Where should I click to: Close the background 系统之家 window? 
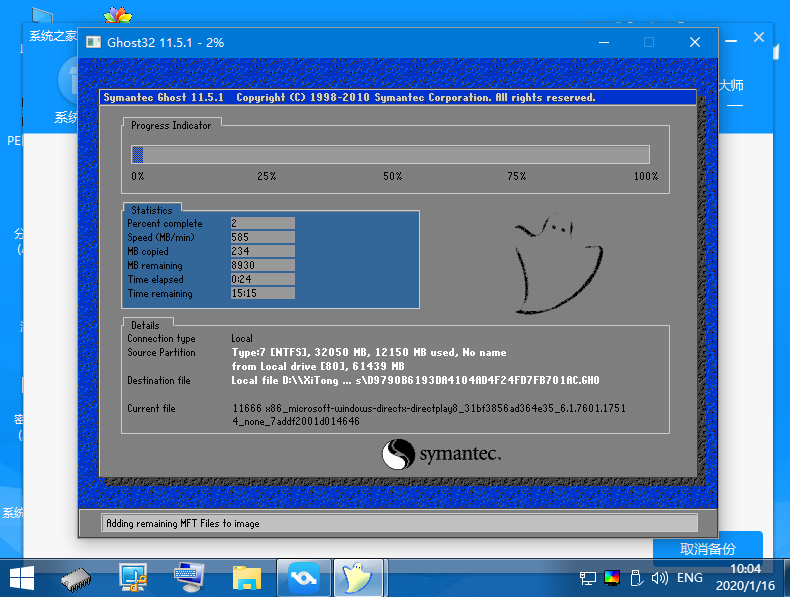(x=759, y=37)
